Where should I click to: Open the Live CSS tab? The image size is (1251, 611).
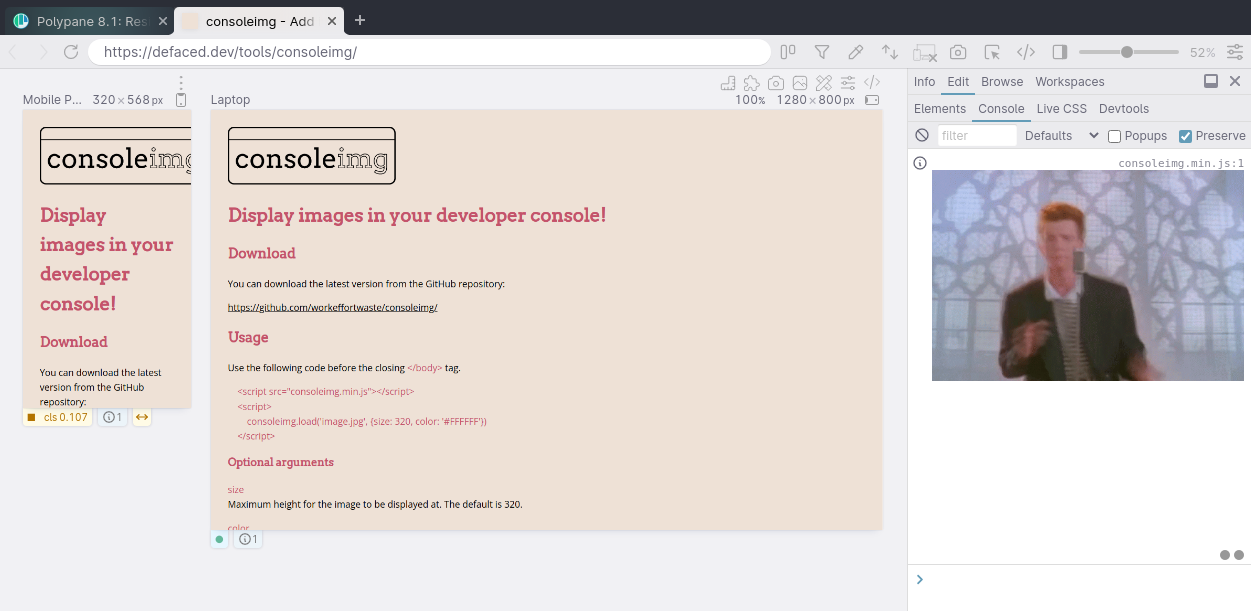[x=1062, y=109]
